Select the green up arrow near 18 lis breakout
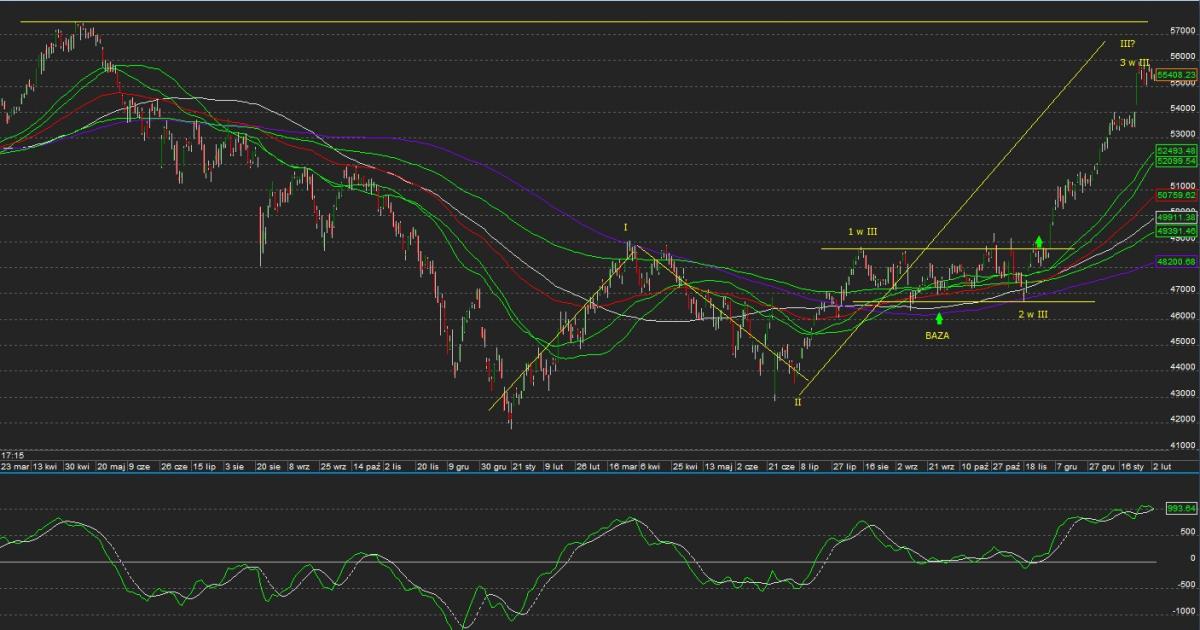Screen dimensions: 1200x630 click(x=1040, y=241)
